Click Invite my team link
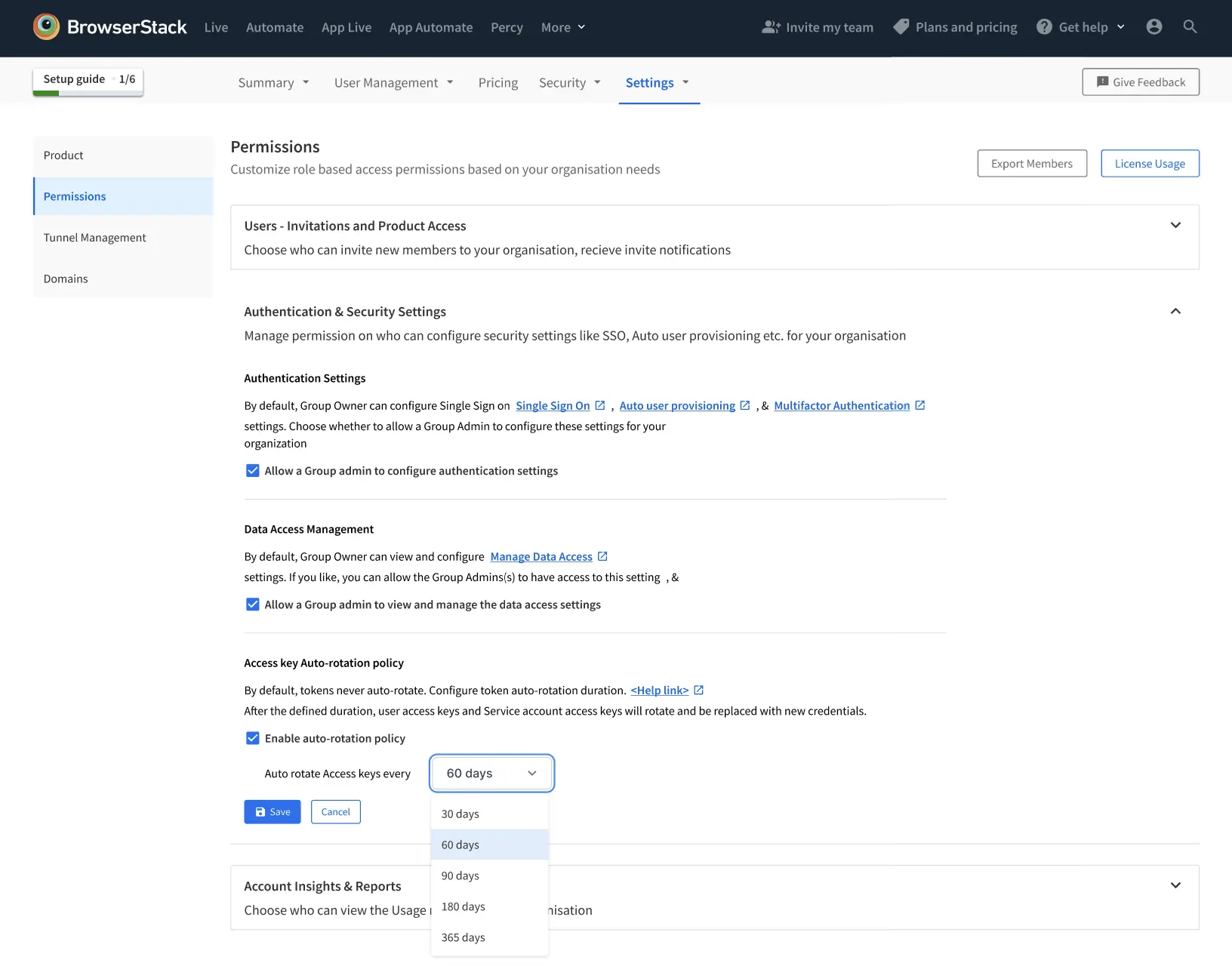 (x=818, y=27)
